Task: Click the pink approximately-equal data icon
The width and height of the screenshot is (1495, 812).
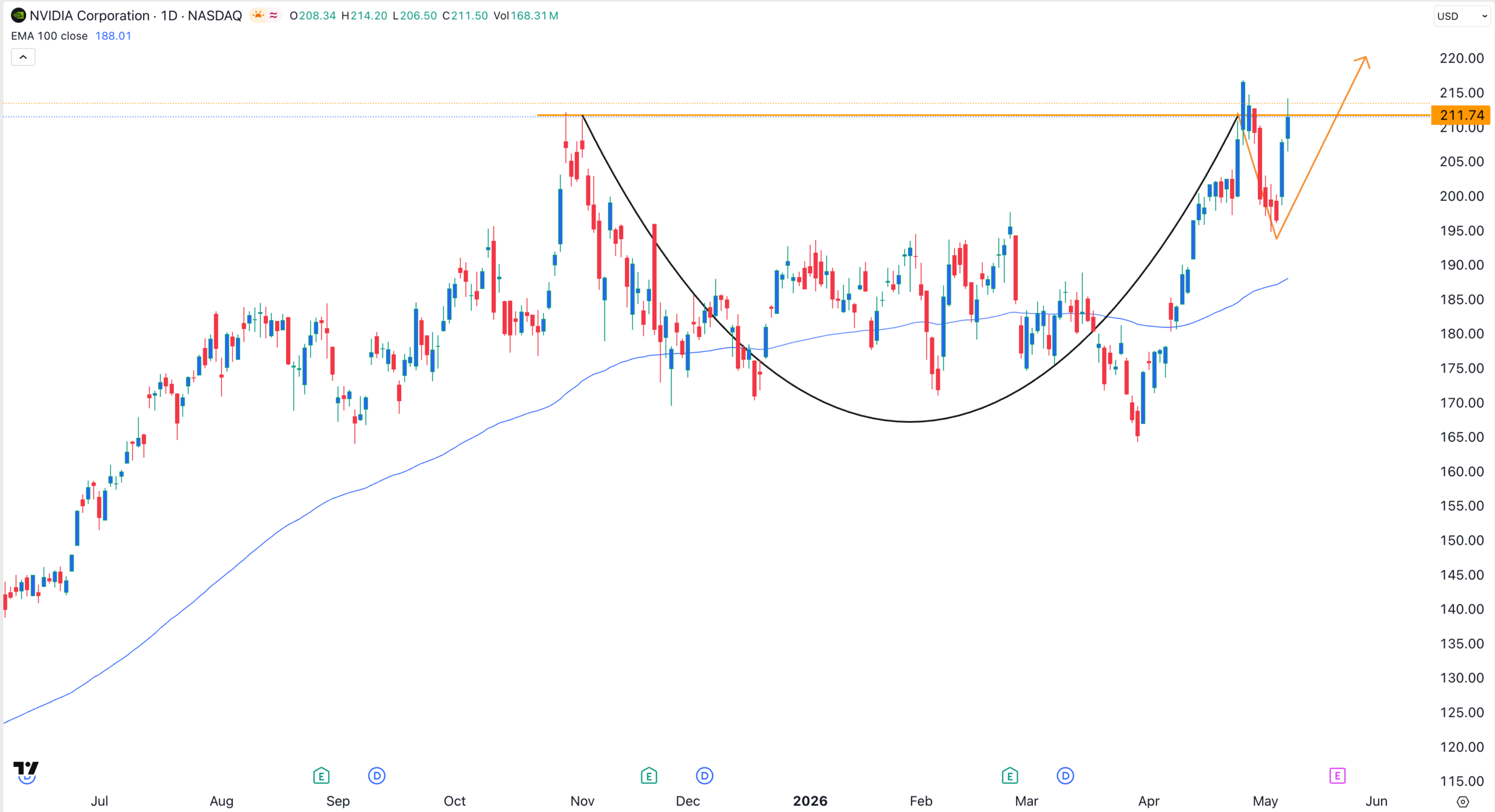Action: [273, 15]
